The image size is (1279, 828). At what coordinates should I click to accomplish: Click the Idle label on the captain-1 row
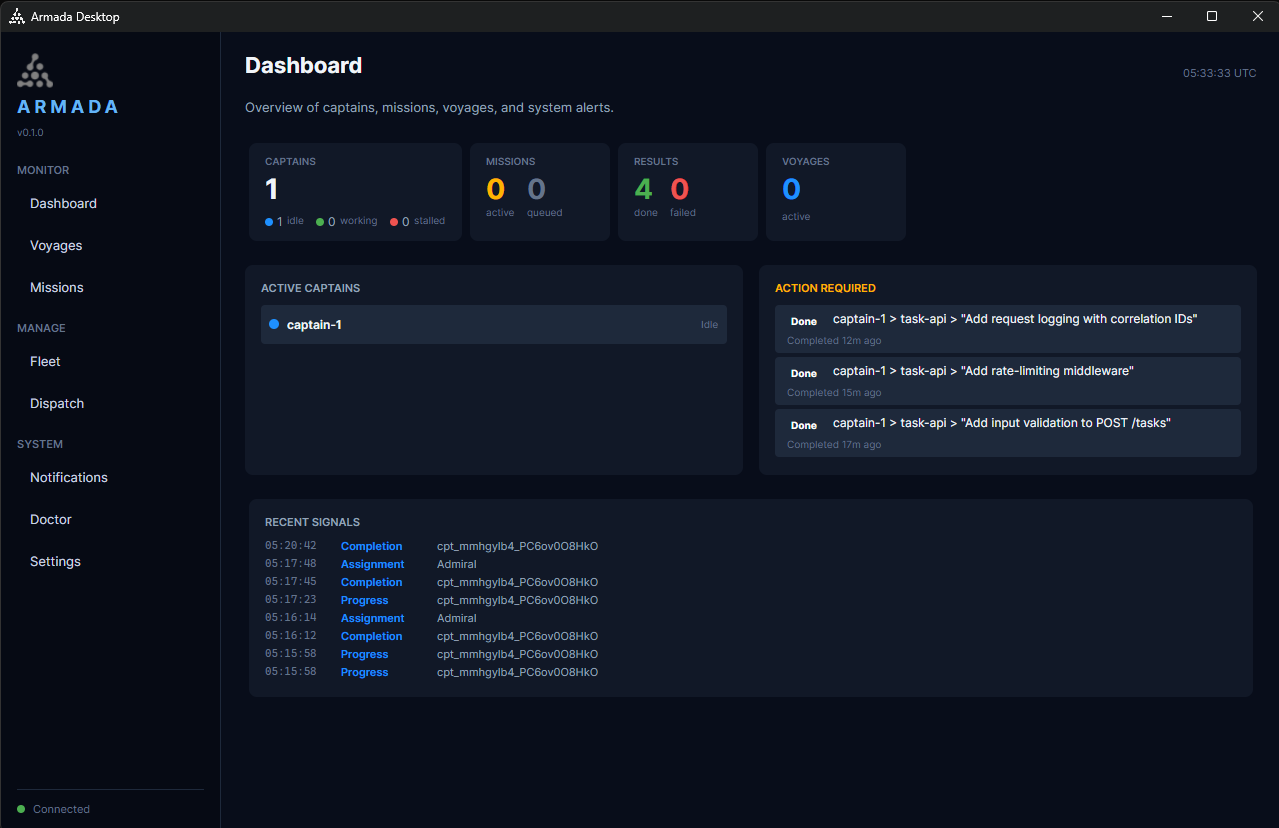[x=709, y=324]
